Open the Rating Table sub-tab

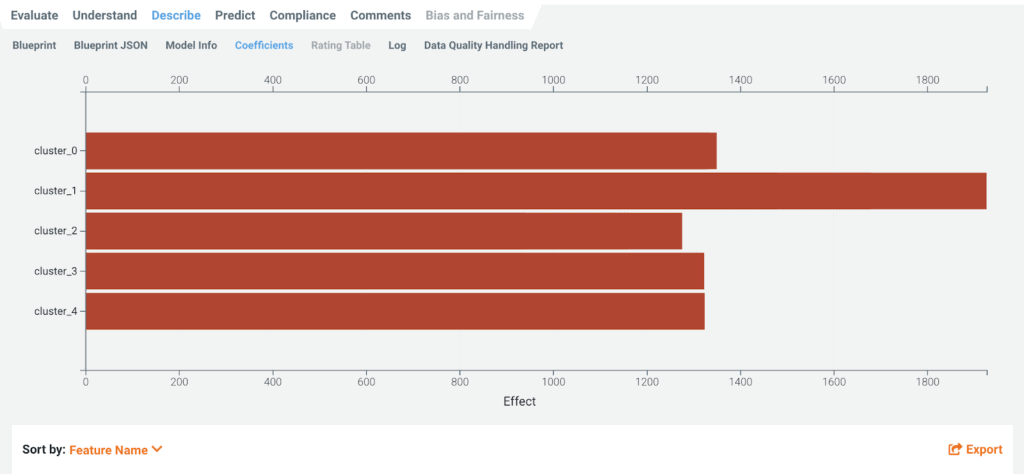coord(341,45)
